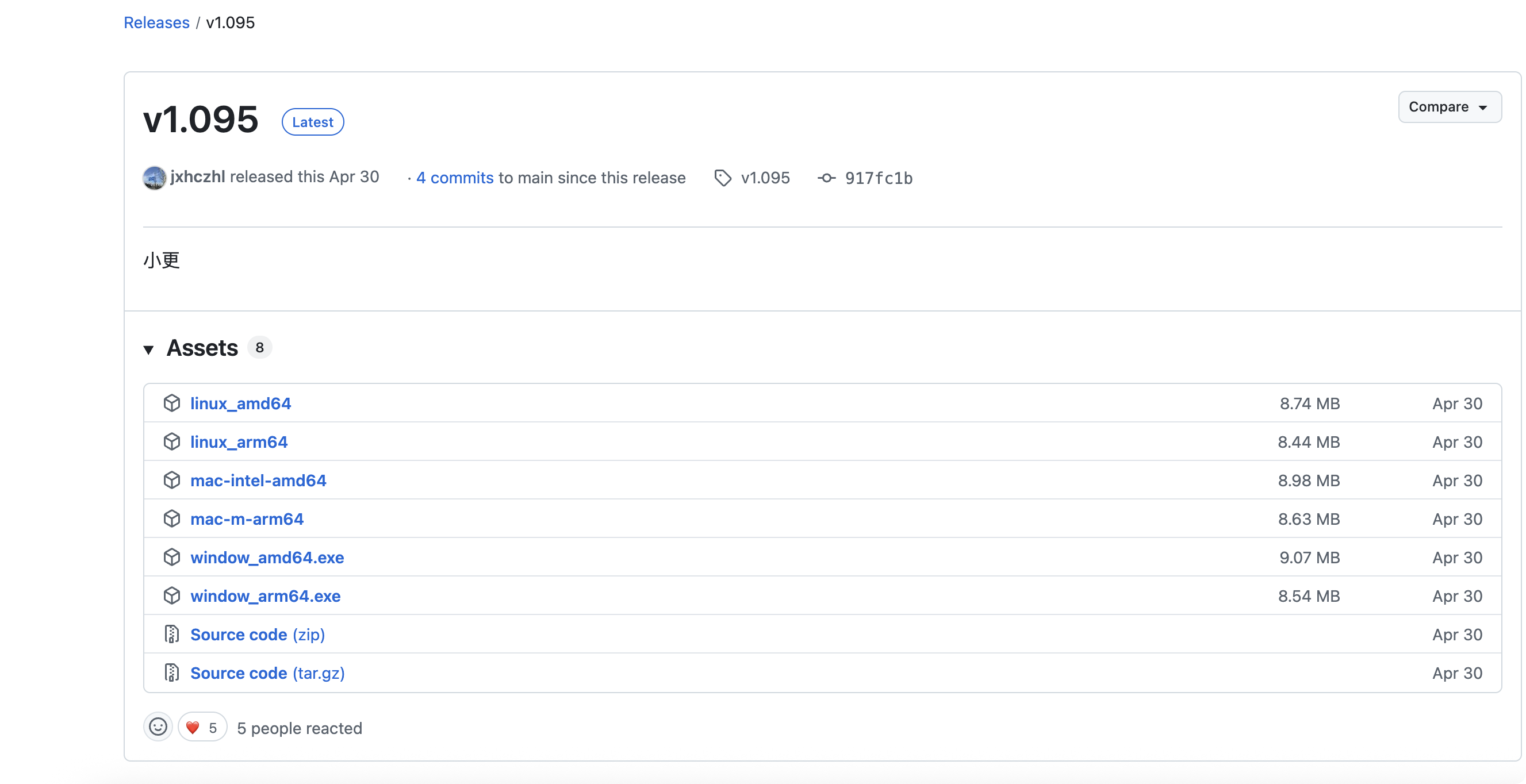Toggle the heart reaction with 5 count
Image resolution: width=1526 pixels, height=784 pixels.
(x=202, y=727)
